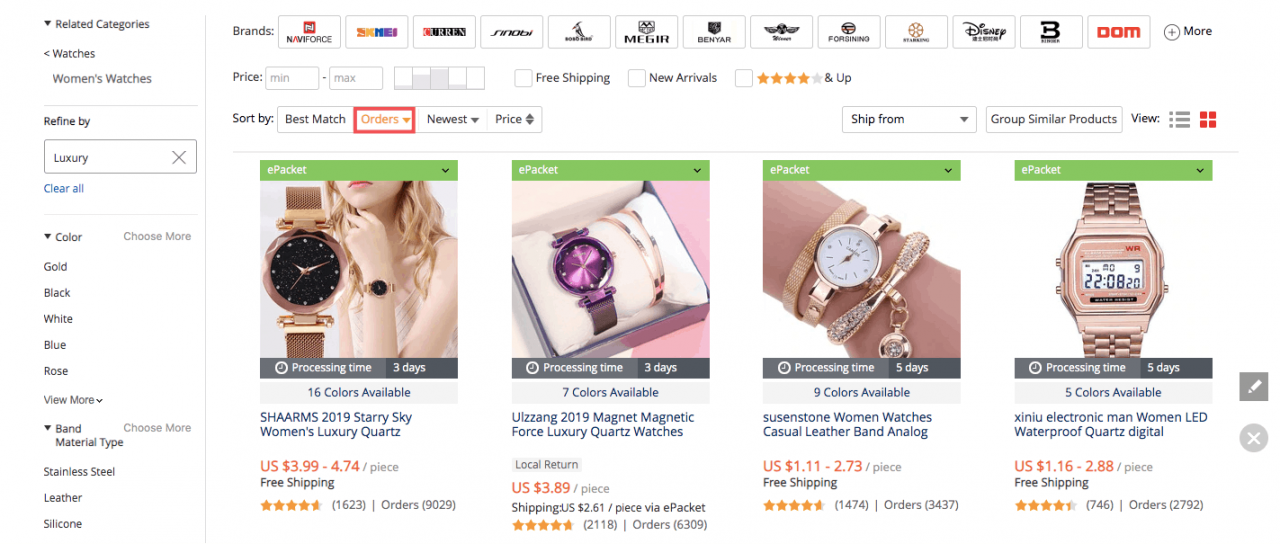This screenshot has height=544, width=1280.
Task: Filter by CURREN brand logo
Action: 444,32
